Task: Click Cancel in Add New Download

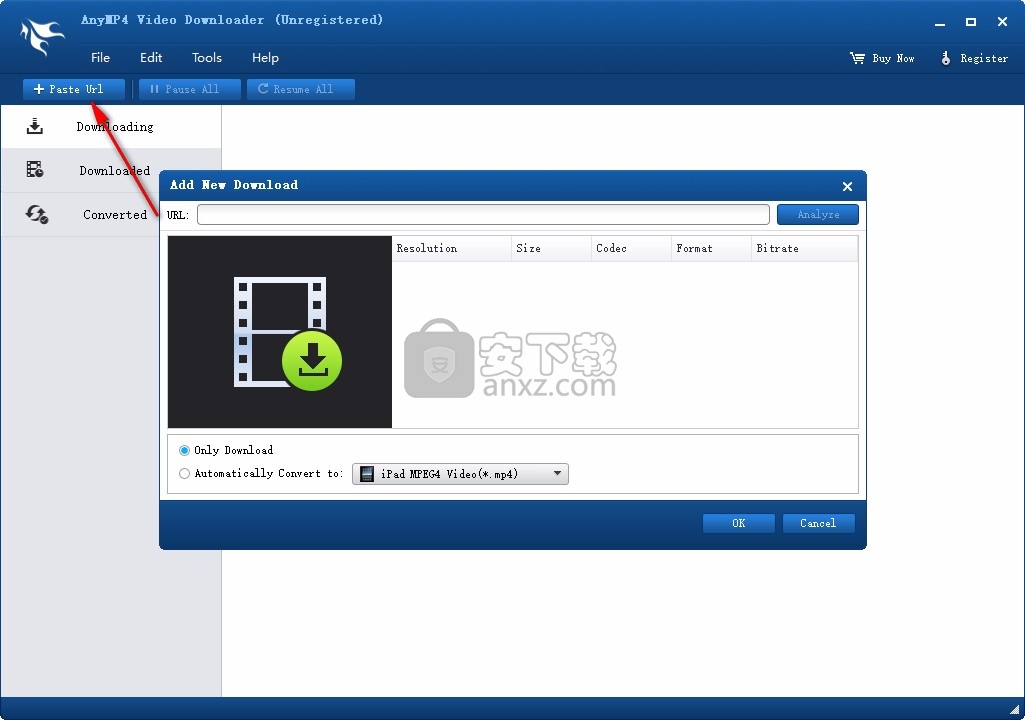Action: click(x=818, y=523)
